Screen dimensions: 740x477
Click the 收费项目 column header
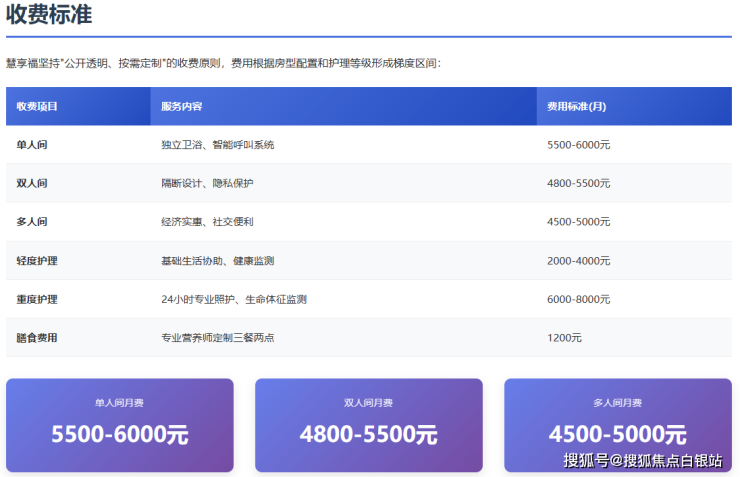[x=37, y=106]
